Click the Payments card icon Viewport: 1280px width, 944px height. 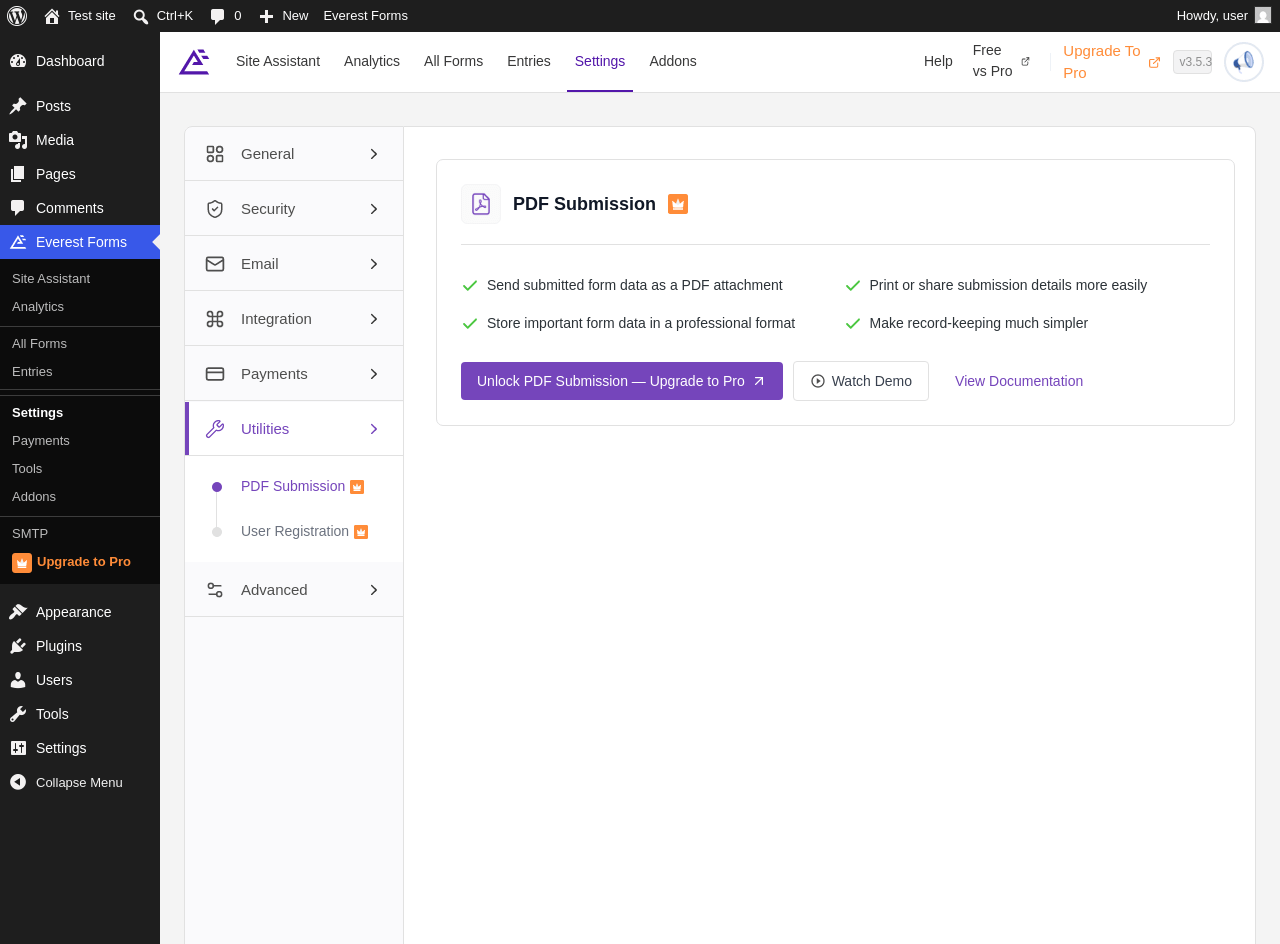215,374
